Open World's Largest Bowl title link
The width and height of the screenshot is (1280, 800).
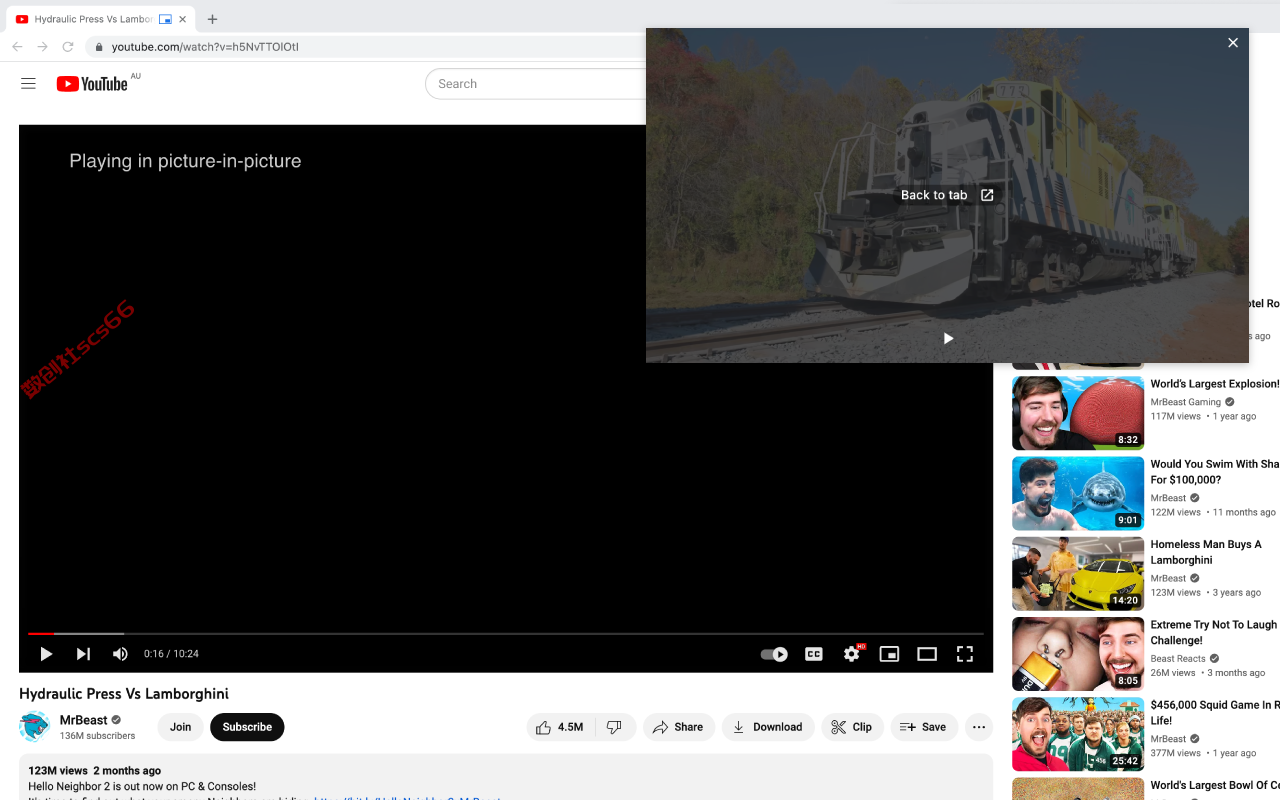(1215, 786)
